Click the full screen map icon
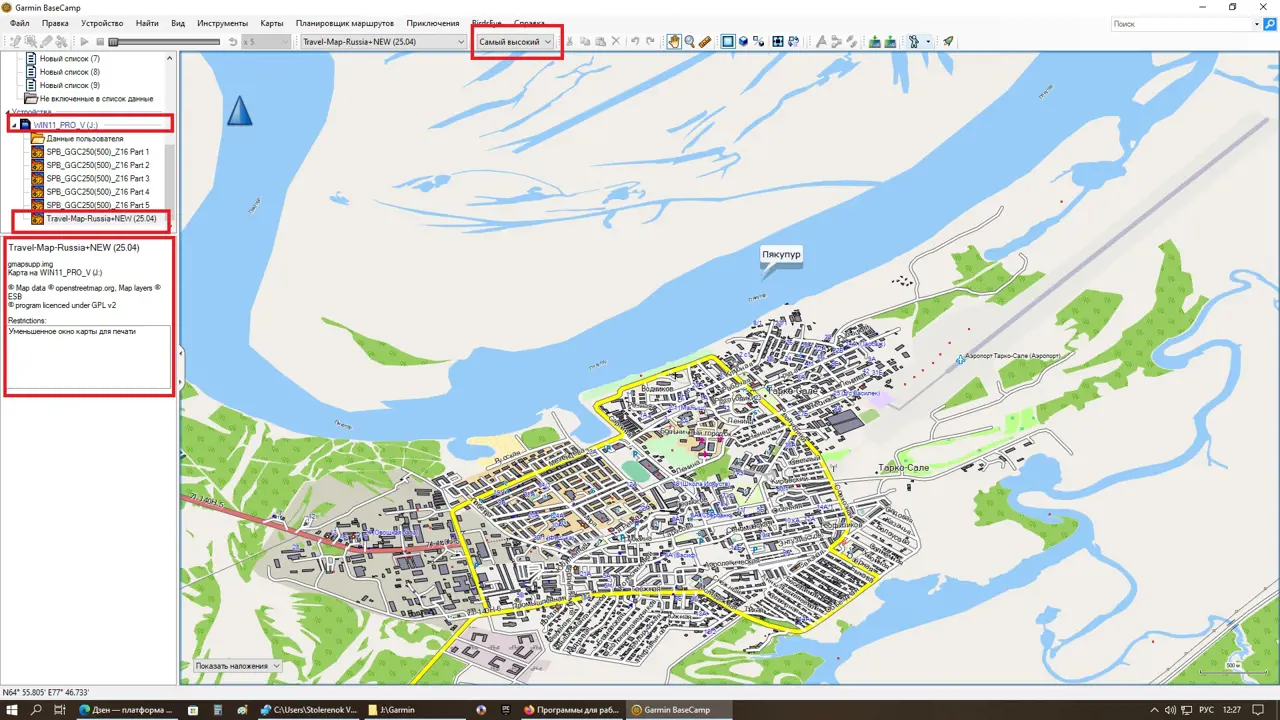Screen dimensions: 1280x720 [778, 42]
